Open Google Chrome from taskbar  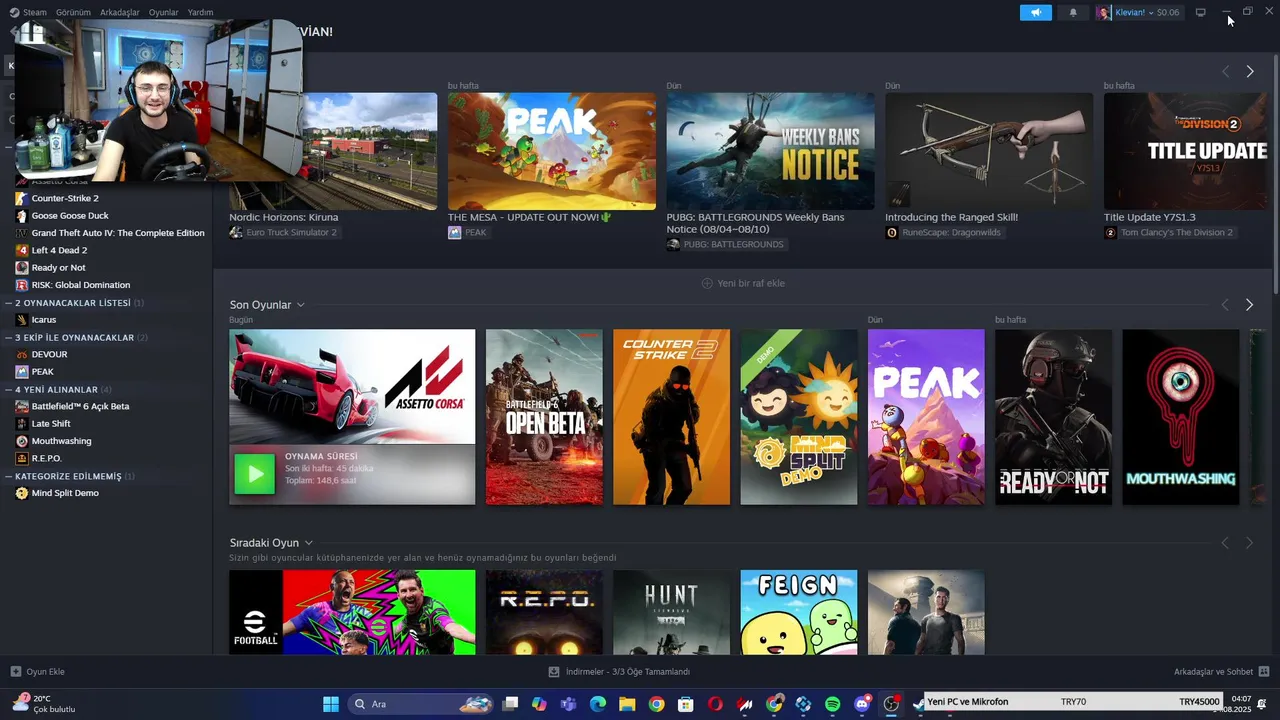[x=656, y=704]
